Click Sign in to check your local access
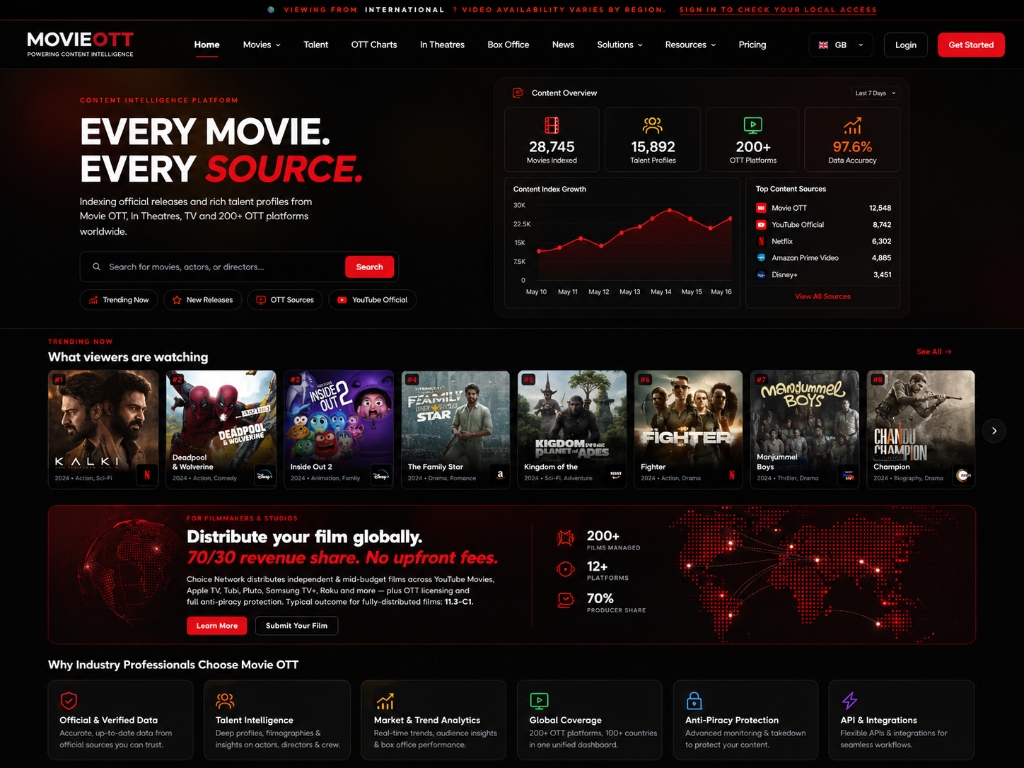The height and width of the screenshot is (768, 1024). tap(778, 10)
